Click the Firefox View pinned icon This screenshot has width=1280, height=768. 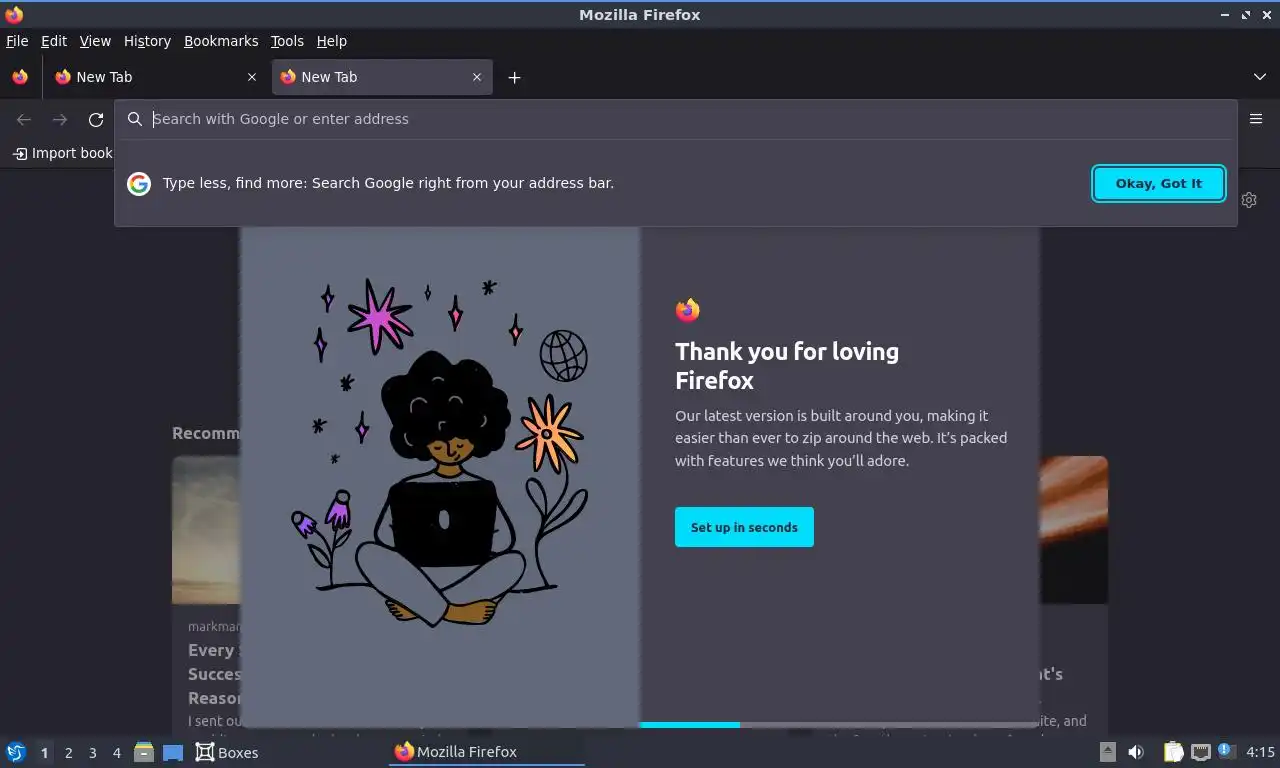20,77
